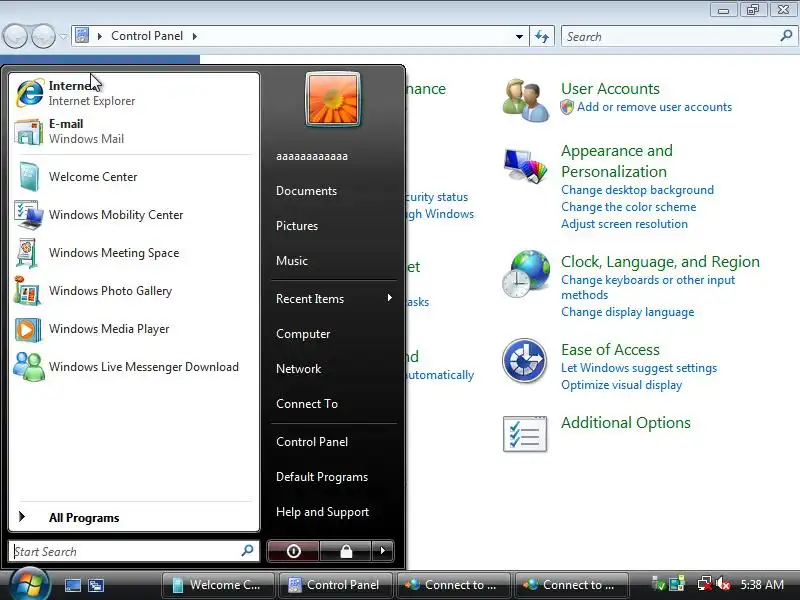Click Change desktop background link
This screenshot has height=600, width=800.
637,190
